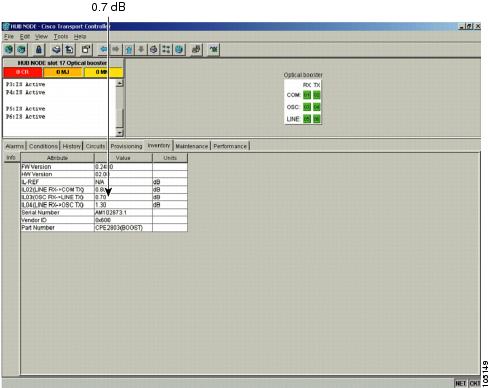Click the red CR alarm count box
Screen dimensions: 490x388
click(23, 72)
